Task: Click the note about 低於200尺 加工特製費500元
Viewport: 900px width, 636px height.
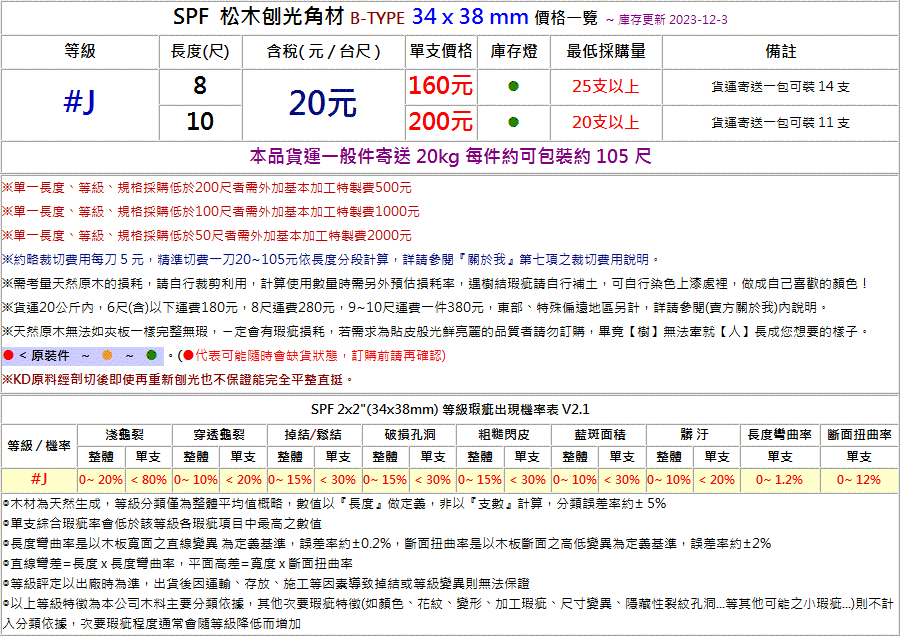Action: (x=207, y=188)
